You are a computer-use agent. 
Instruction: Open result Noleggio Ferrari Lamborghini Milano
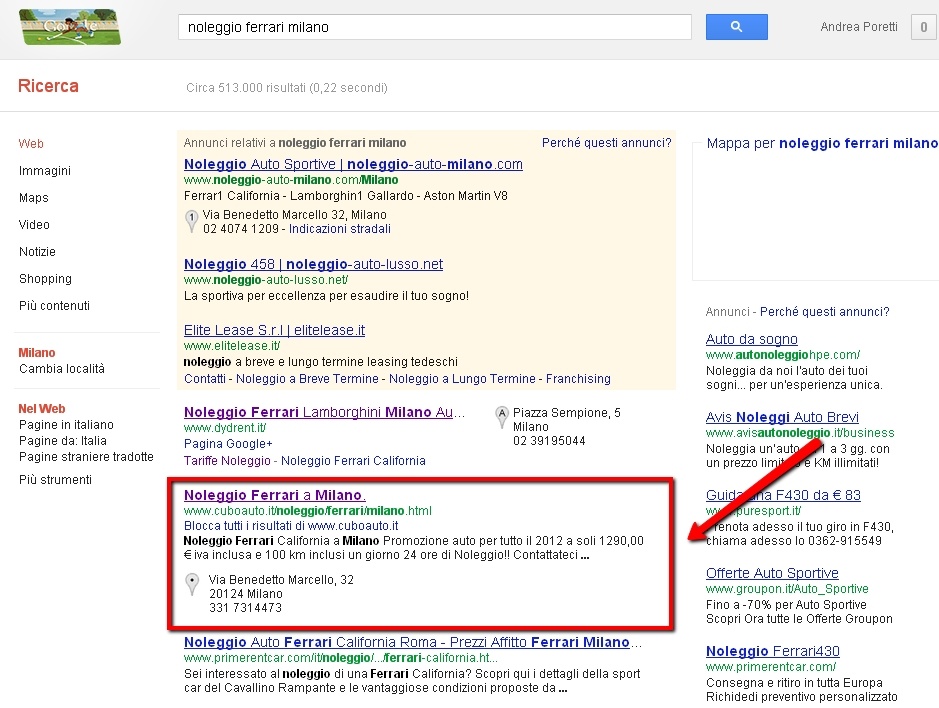pyautogui.click(x=324, y=412)
